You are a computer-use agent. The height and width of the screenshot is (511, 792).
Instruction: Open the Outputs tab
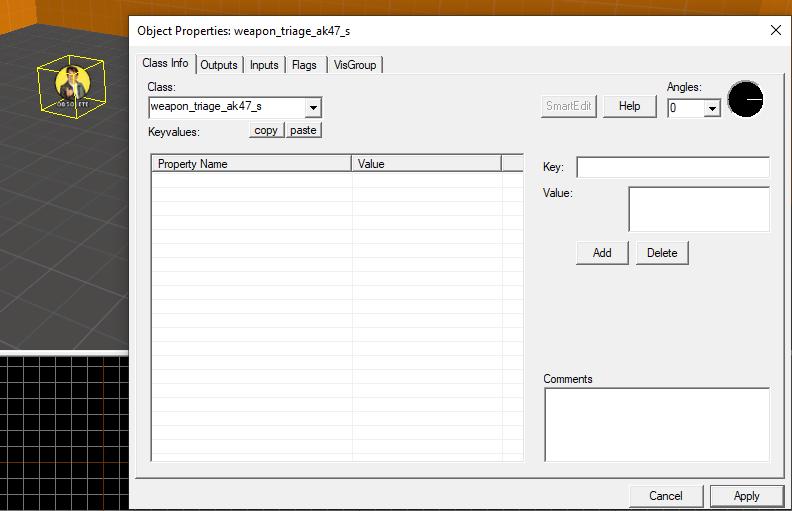[x=219, y=65]
